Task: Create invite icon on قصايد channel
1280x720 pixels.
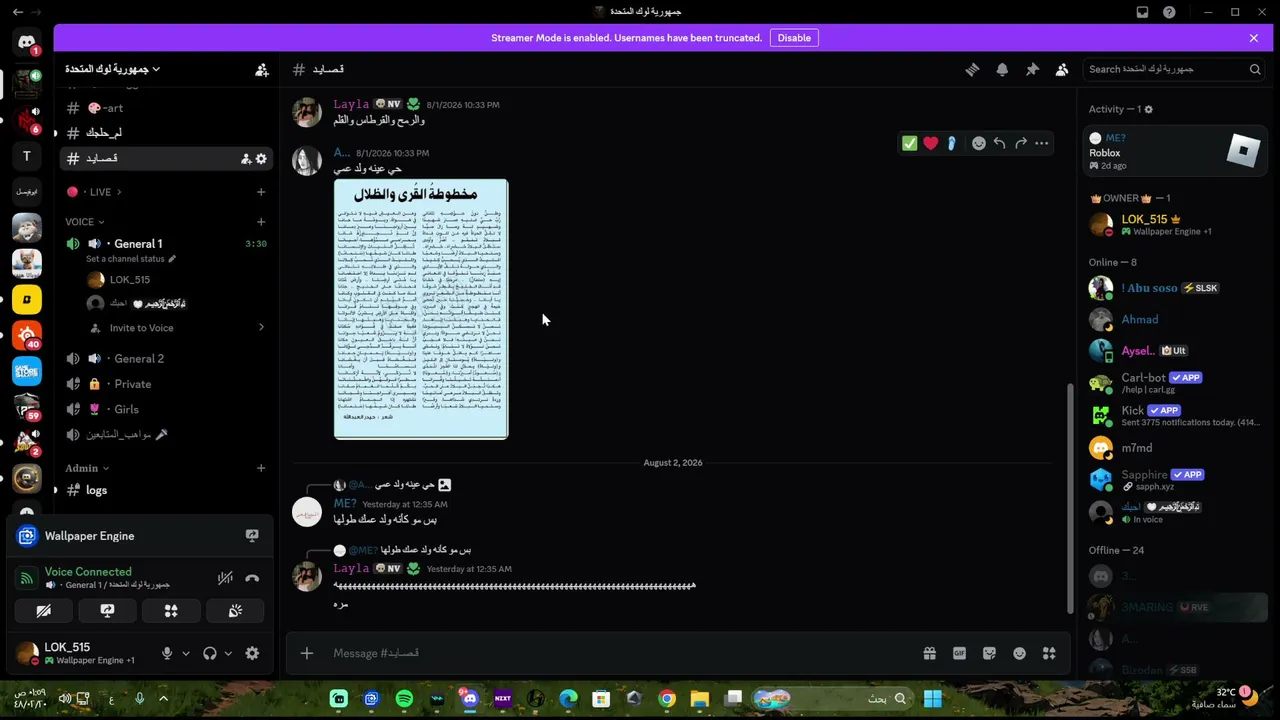Action: tap(245, 158)
